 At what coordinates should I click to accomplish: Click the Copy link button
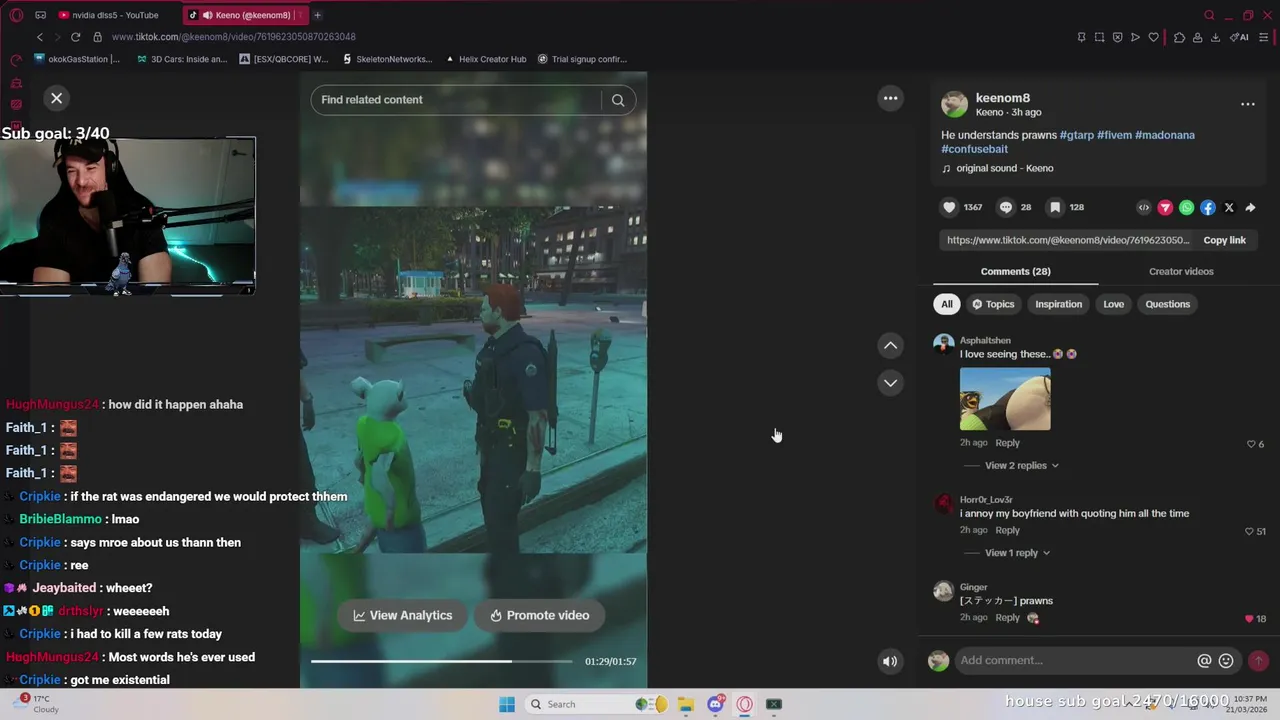(x=1224, y=240)
